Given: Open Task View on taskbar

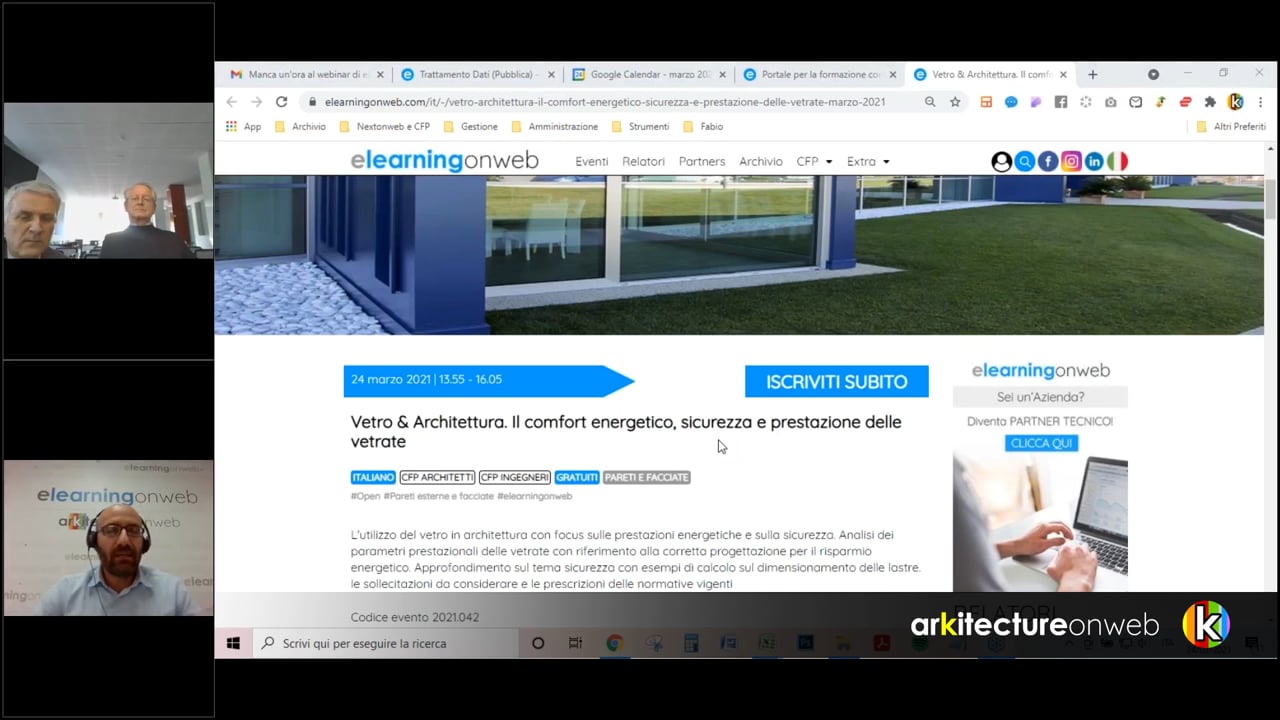Looking at the screenshot, I should [x=575, y=644].
